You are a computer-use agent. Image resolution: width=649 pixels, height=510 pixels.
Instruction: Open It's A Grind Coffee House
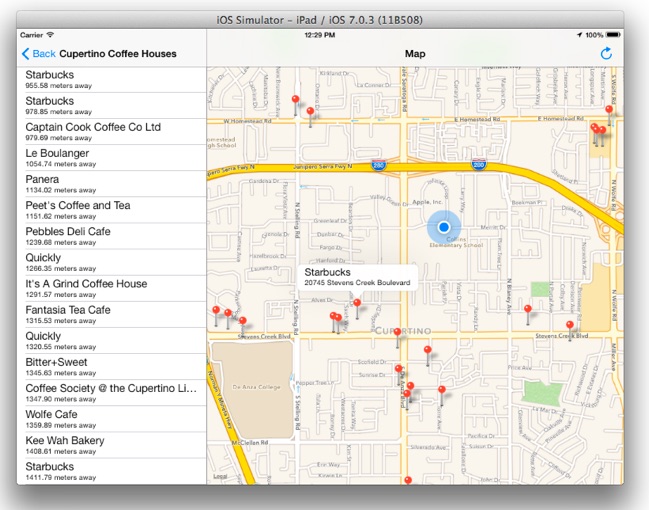click(112, 288)
